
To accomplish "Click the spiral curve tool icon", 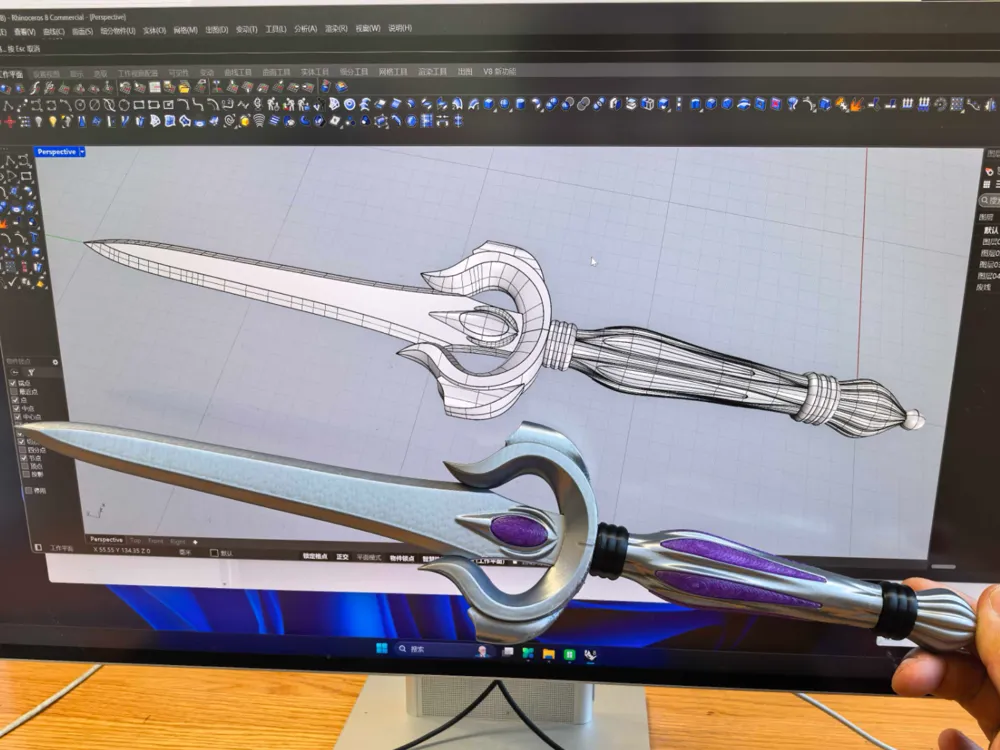I will click(x=229, y=121).
